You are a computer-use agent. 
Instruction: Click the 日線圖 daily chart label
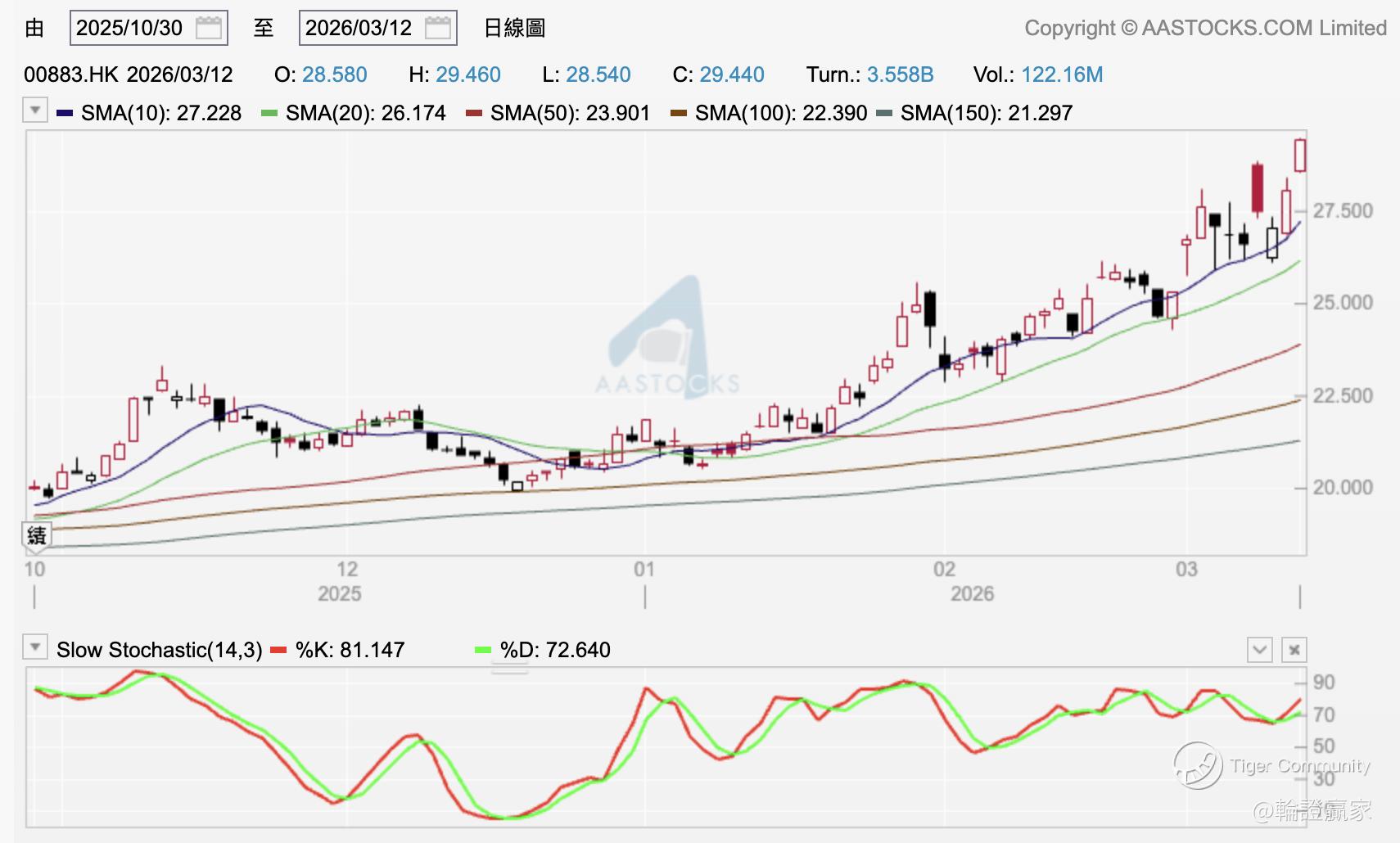pyautogui.click(x=514, y=29)
